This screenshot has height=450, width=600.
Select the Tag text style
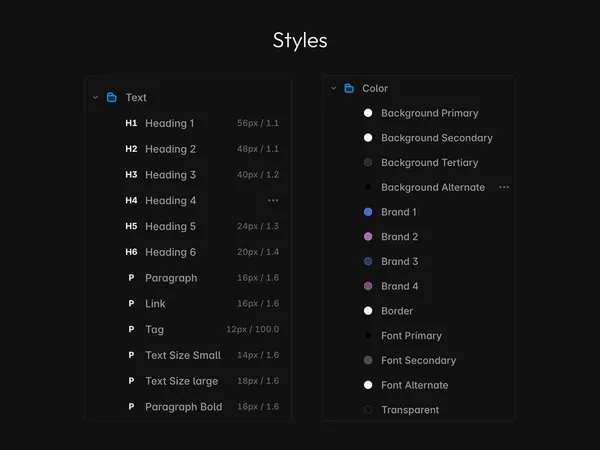click(154, 330)
